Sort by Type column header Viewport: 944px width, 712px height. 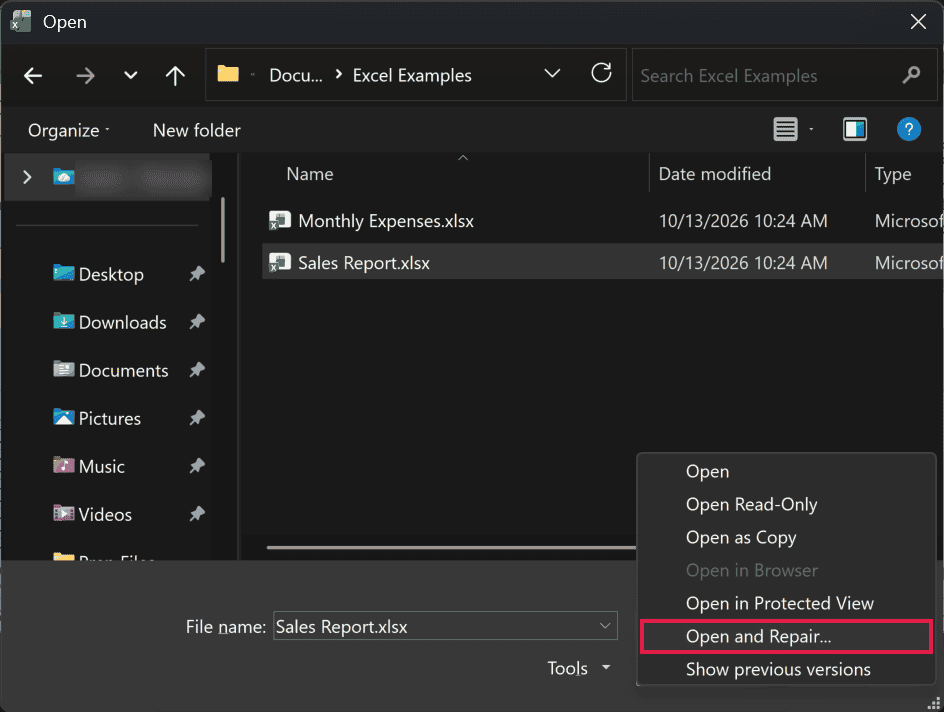(x=893, y=175)
